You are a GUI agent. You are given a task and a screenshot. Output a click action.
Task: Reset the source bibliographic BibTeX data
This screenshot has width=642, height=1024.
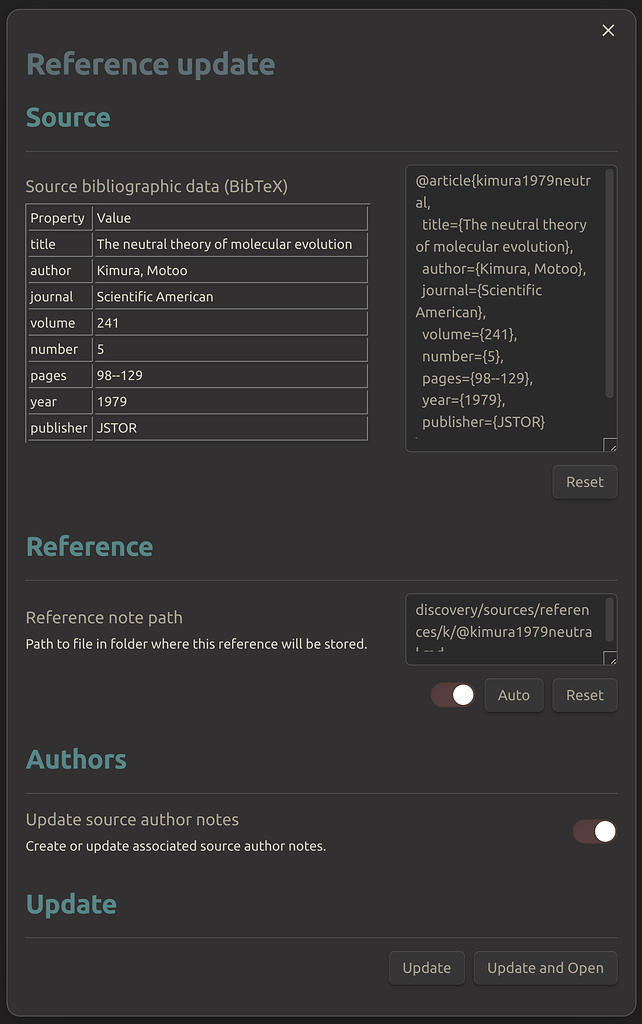(x=584, y=481)
